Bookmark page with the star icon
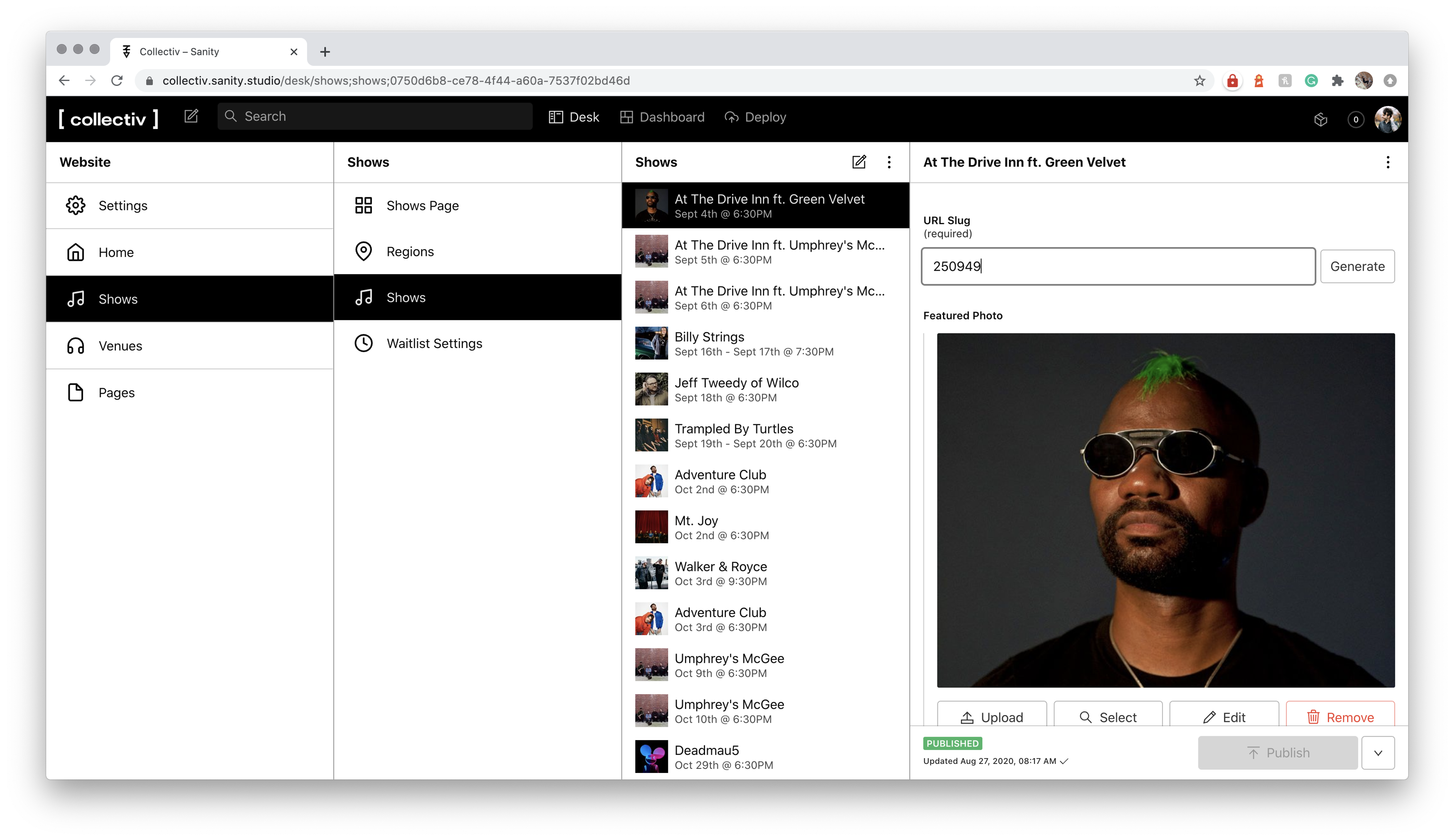 pyautogui.click(x=1200, y=81)
